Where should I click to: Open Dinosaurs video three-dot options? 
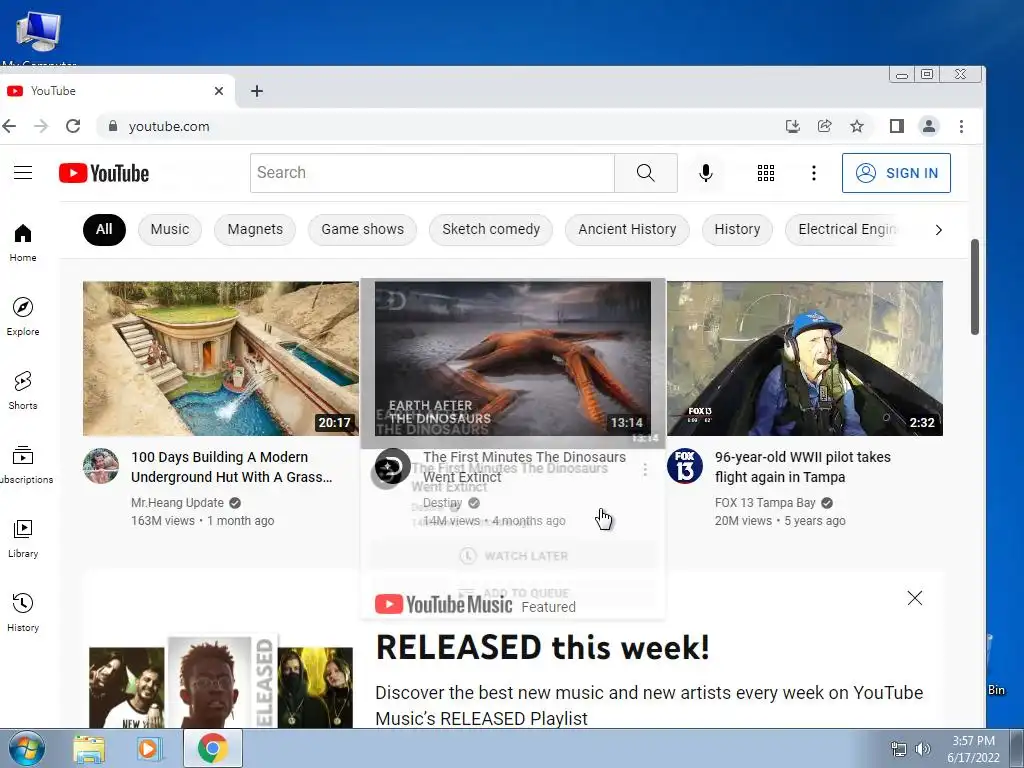pyautogui.click(x=645, y=470)
